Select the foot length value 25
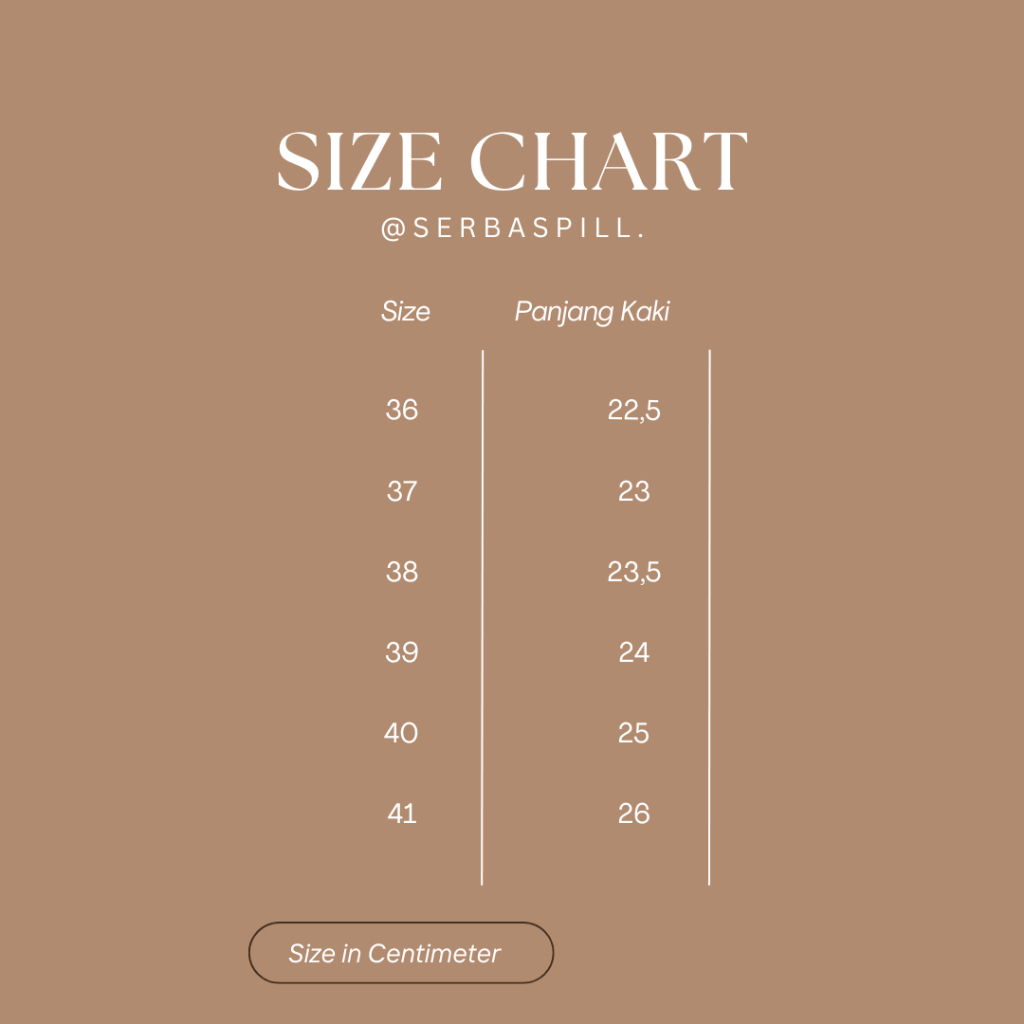1024x1024 pixels. (x=634, y=733)
